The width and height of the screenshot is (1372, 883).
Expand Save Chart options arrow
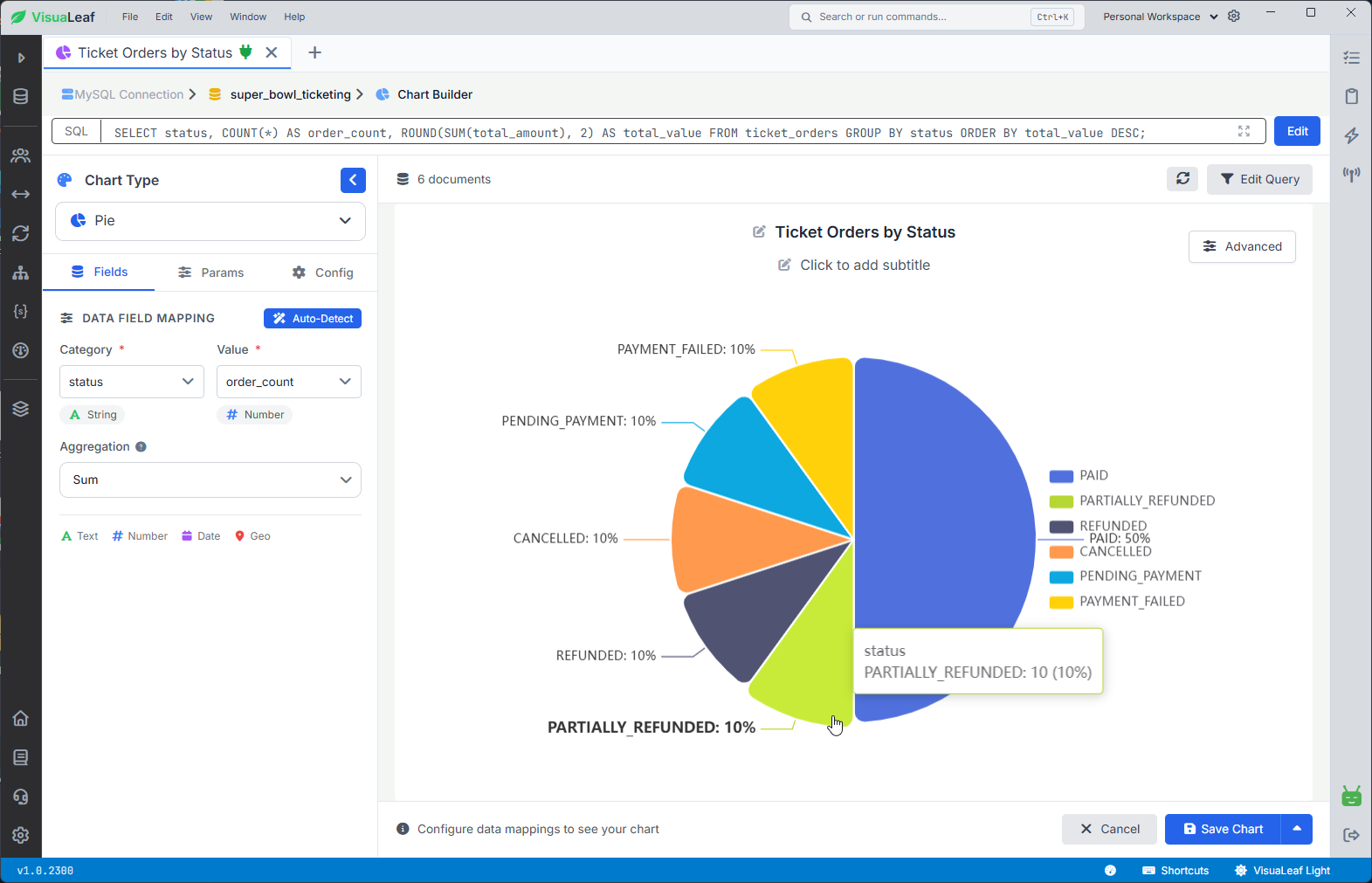1297,829
